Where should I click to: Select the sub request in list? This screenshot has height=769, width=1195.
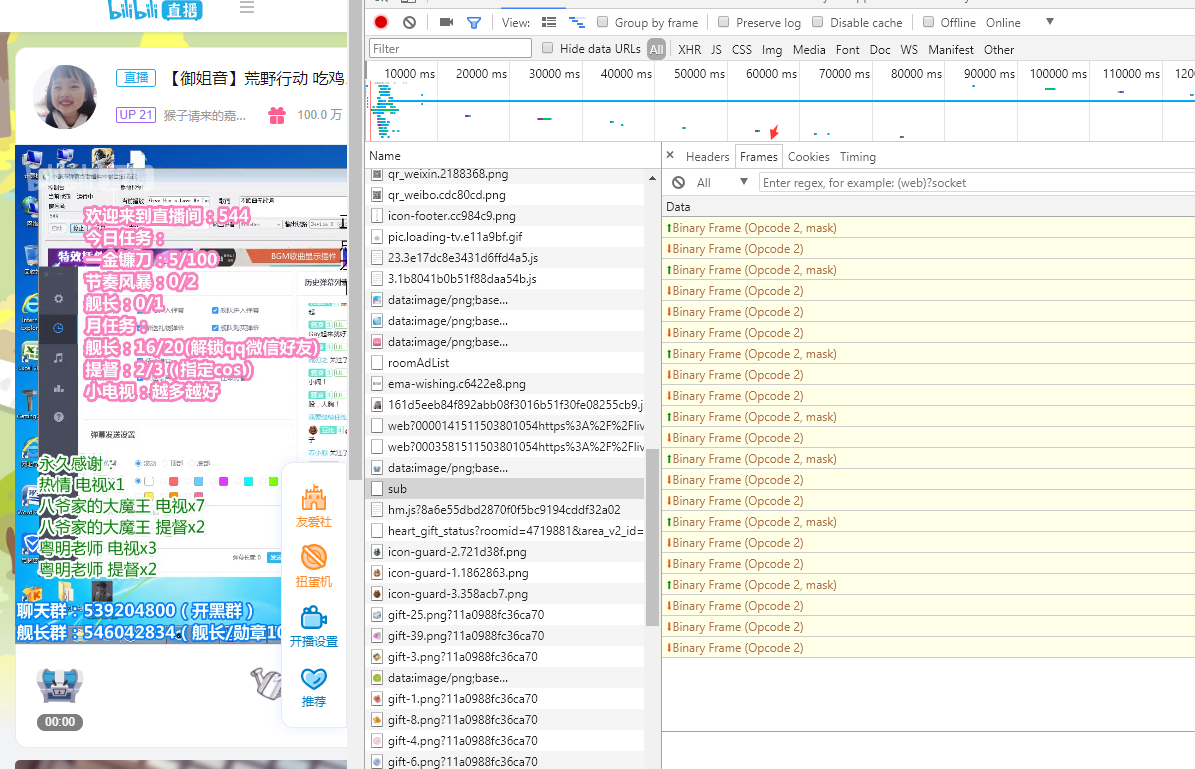pos(397,489)
